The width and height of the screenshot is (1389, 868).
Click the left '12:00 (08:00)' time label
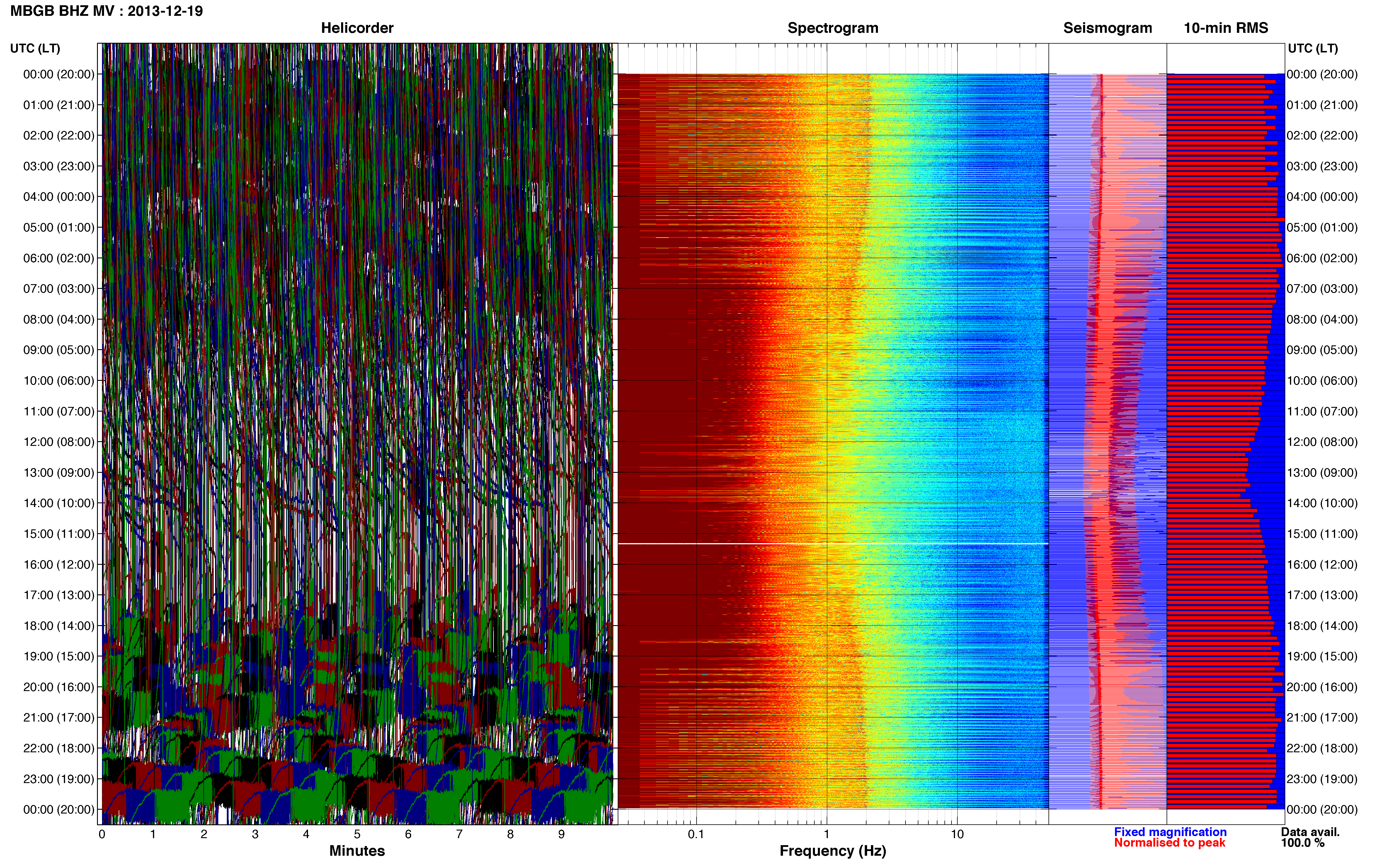pos(59,442)
